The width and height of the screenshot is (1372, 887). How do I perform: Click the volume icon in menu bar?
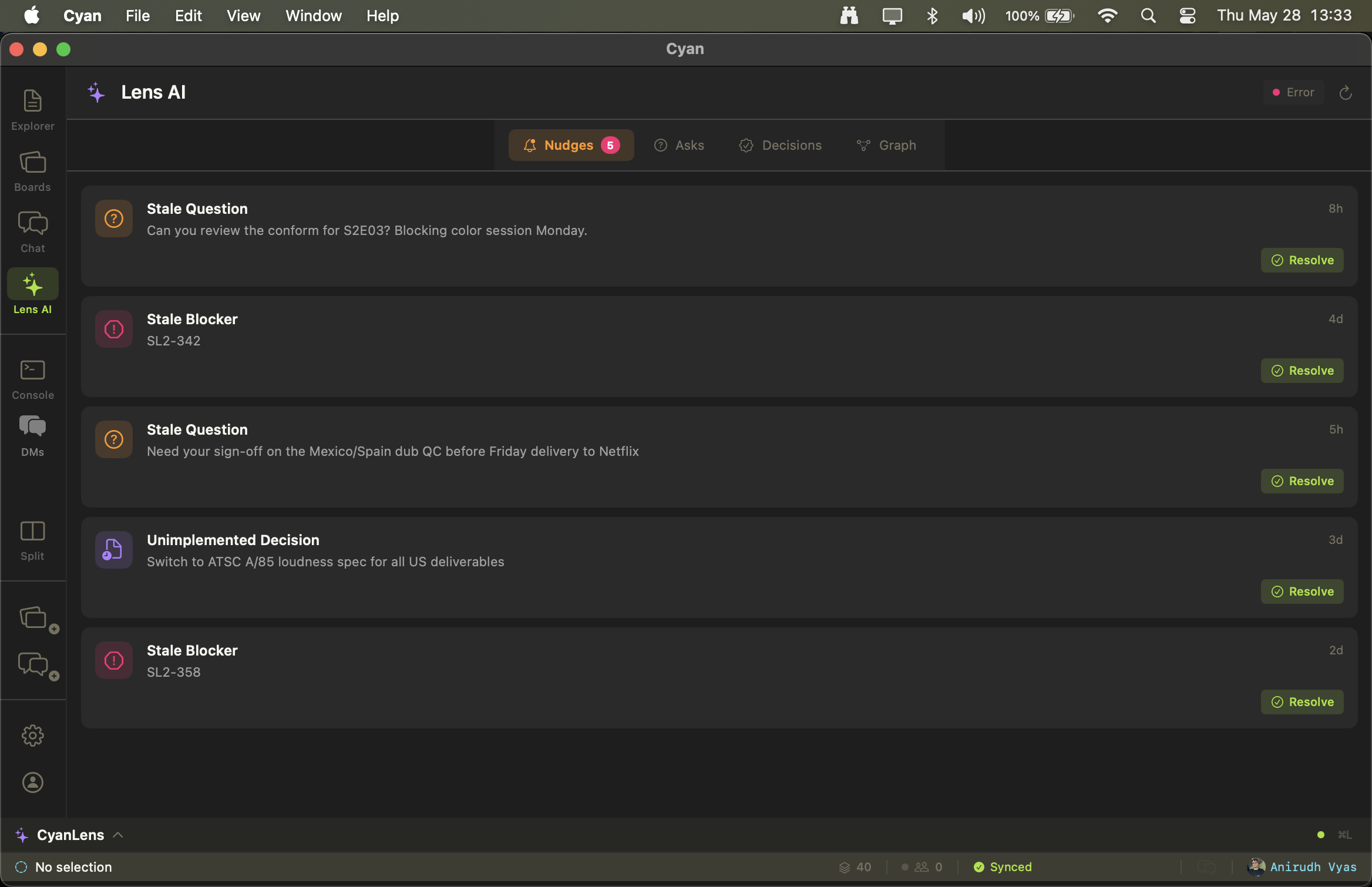click(973, 16)
